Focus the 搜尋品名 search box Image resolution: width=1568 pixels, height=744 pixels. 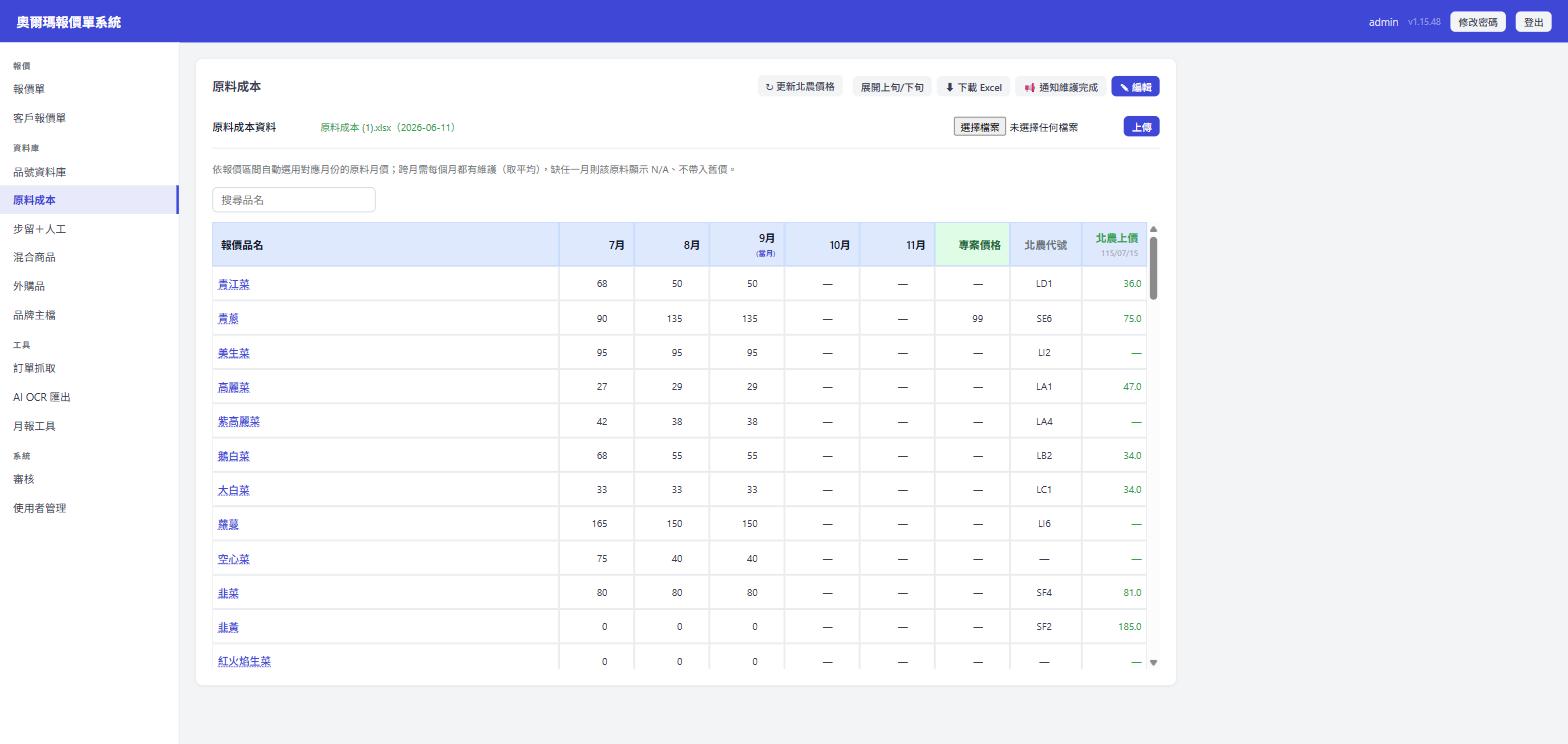click(294, 200)
